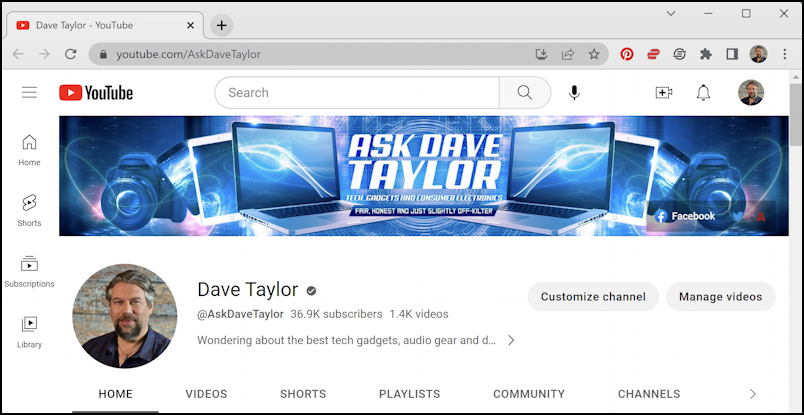This screenshot has height=415, width=804.
Task: Click the Ask Dave Taylor banner image
Action: point(424,176)
